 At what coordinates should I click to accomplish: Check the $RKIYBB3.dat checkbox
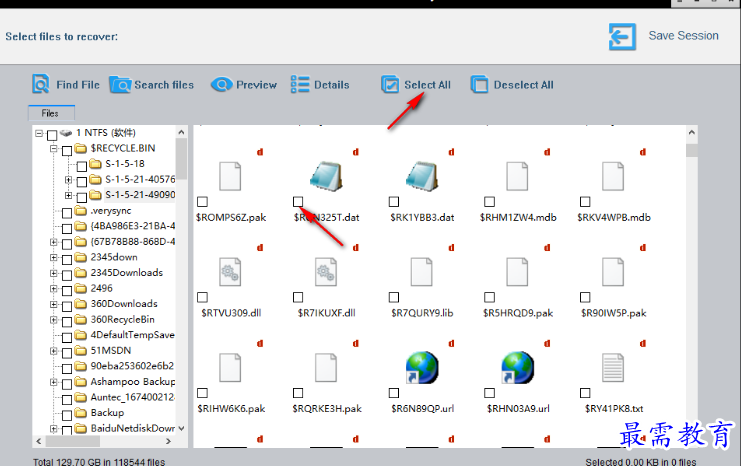(394, 202)
